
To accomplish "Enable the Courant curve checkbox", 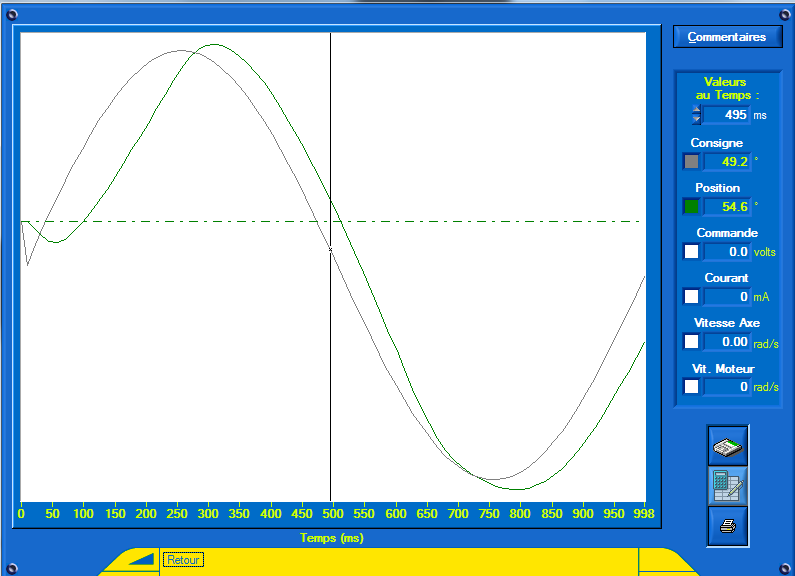I will point(691,297).
